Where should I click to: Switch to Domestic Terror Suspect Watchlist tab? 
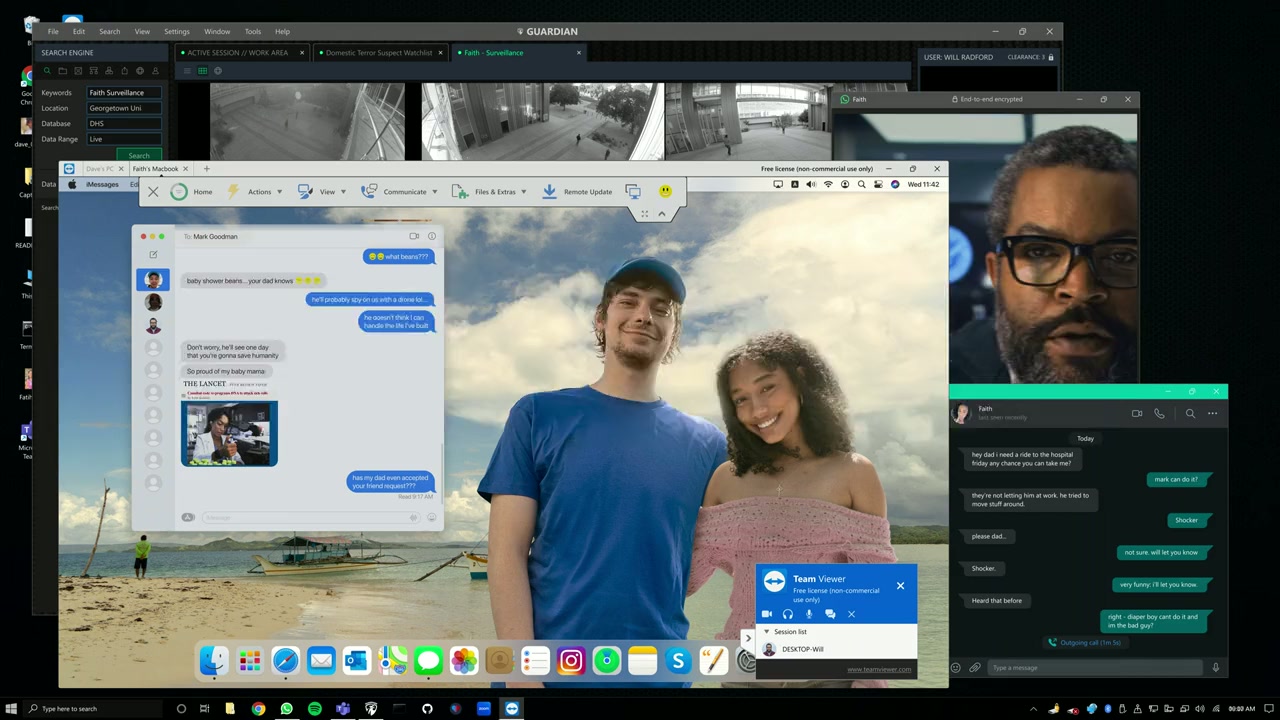pos(378,53)
